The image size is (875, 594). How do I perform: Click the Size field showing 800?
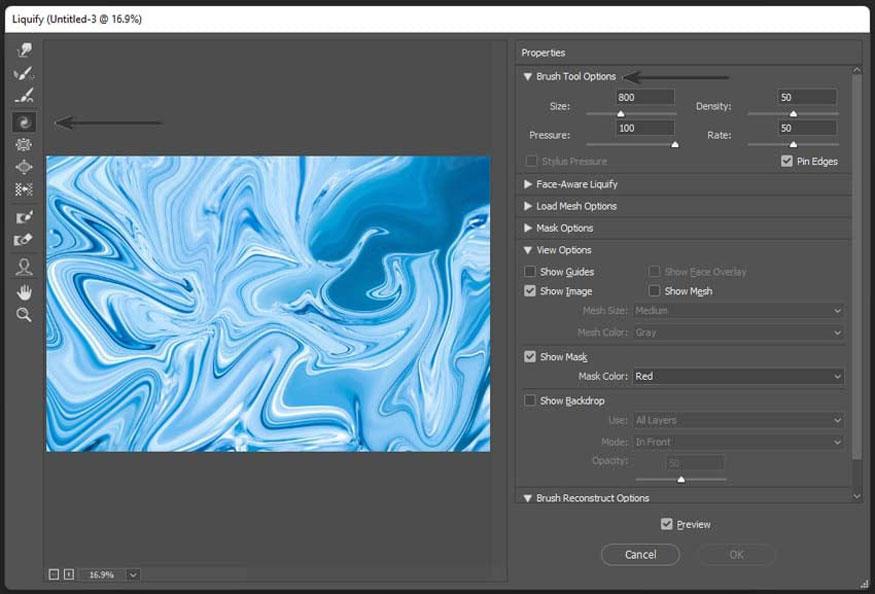[x=645, y=97]
